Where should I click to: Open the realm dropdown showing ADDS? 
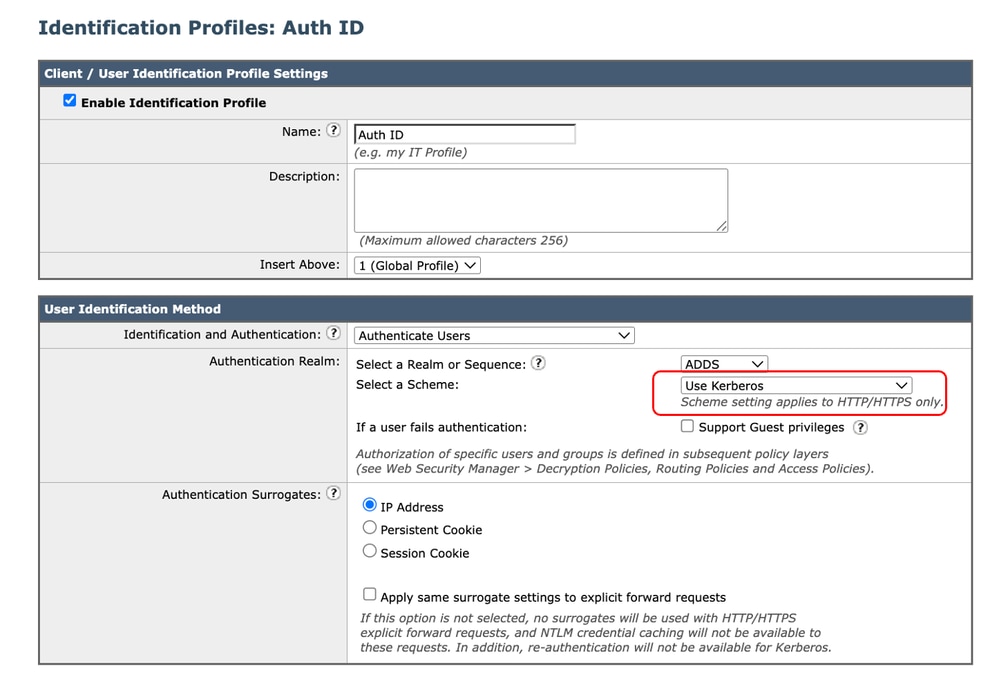click(x=724, y=364)
